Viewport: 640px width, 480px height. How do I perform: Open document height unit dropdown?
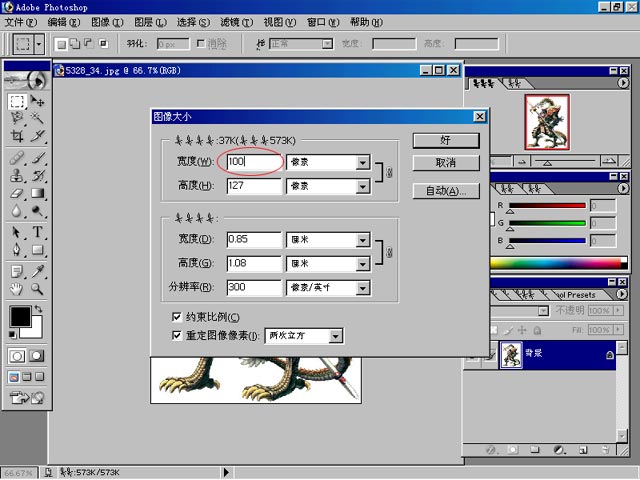(x=362, y=264)
